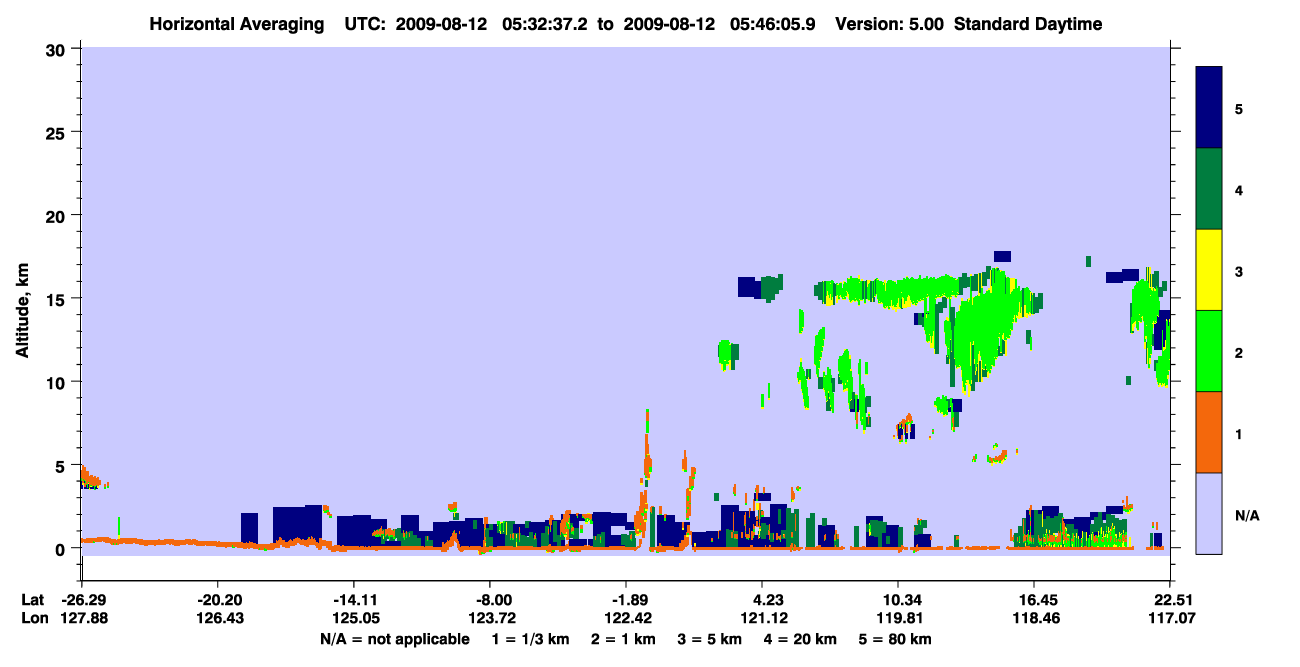Click longitude value 119.81
Image resolution: width=1300 pixels, height=667 pixels.
pos(899,618)
